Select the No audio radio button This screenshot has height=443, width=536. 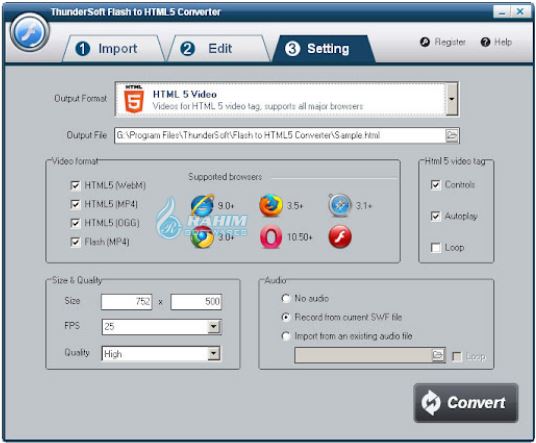point(285,298)
